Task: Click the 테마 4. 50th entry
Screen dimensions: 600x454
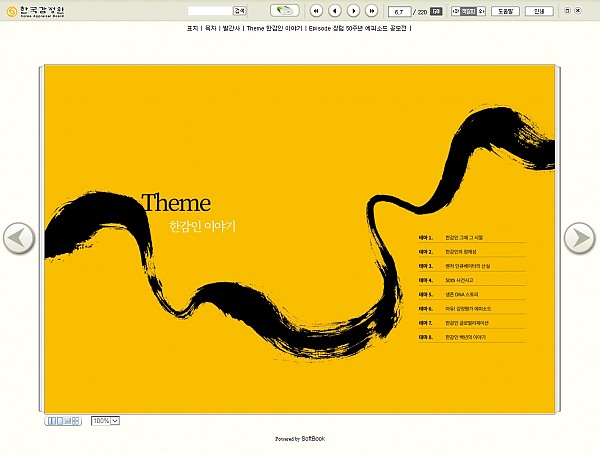Action: point(472,280)
